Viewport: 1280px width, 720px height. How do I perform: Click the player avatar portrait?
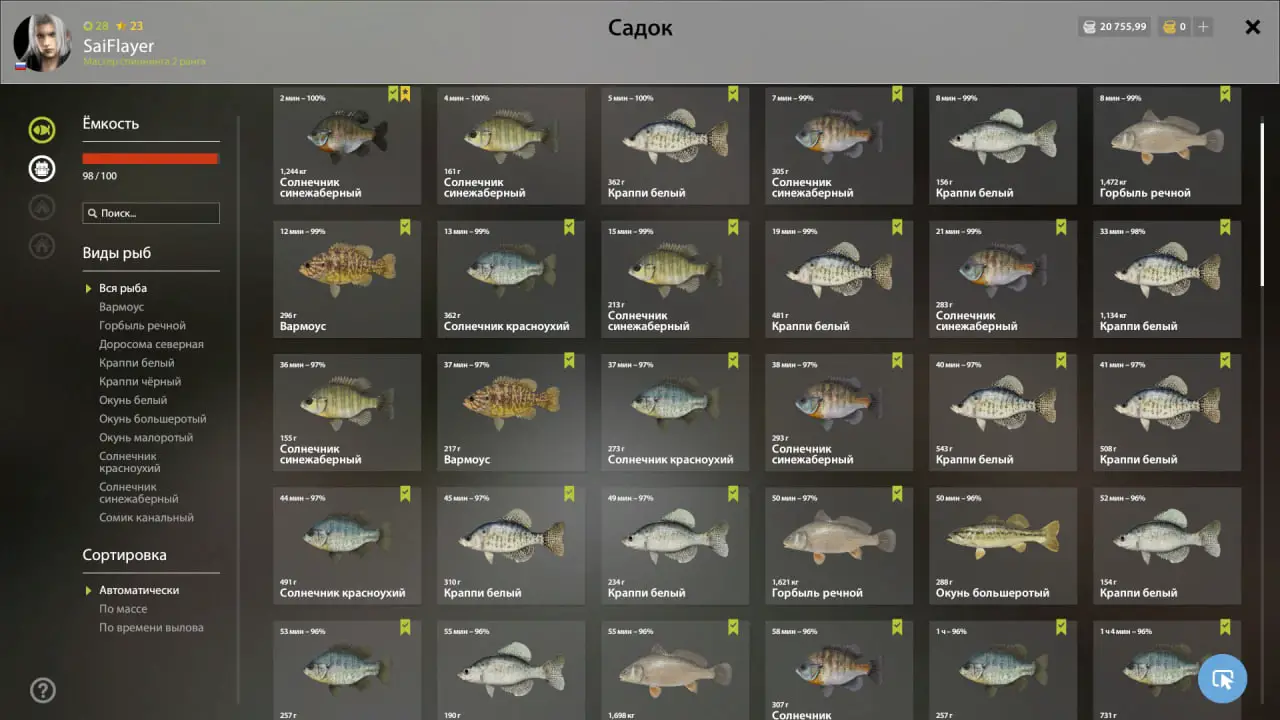point(42,43)
